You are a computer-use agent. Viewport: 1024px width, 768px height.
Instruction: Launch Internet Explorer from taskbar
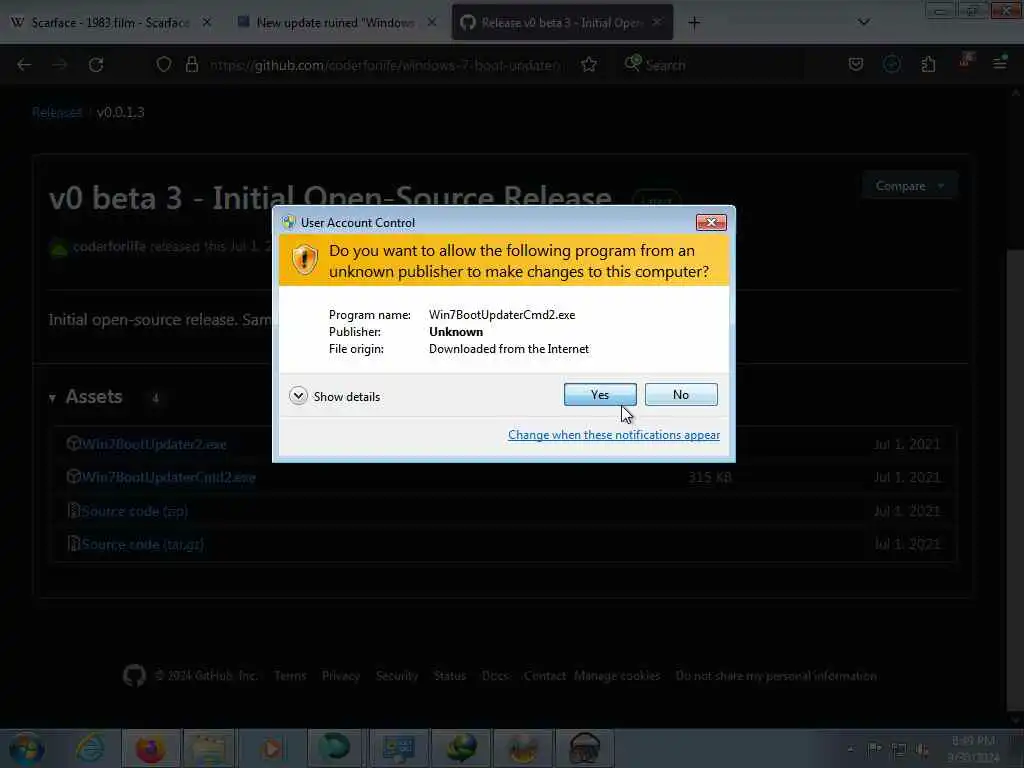coord(89,748)
